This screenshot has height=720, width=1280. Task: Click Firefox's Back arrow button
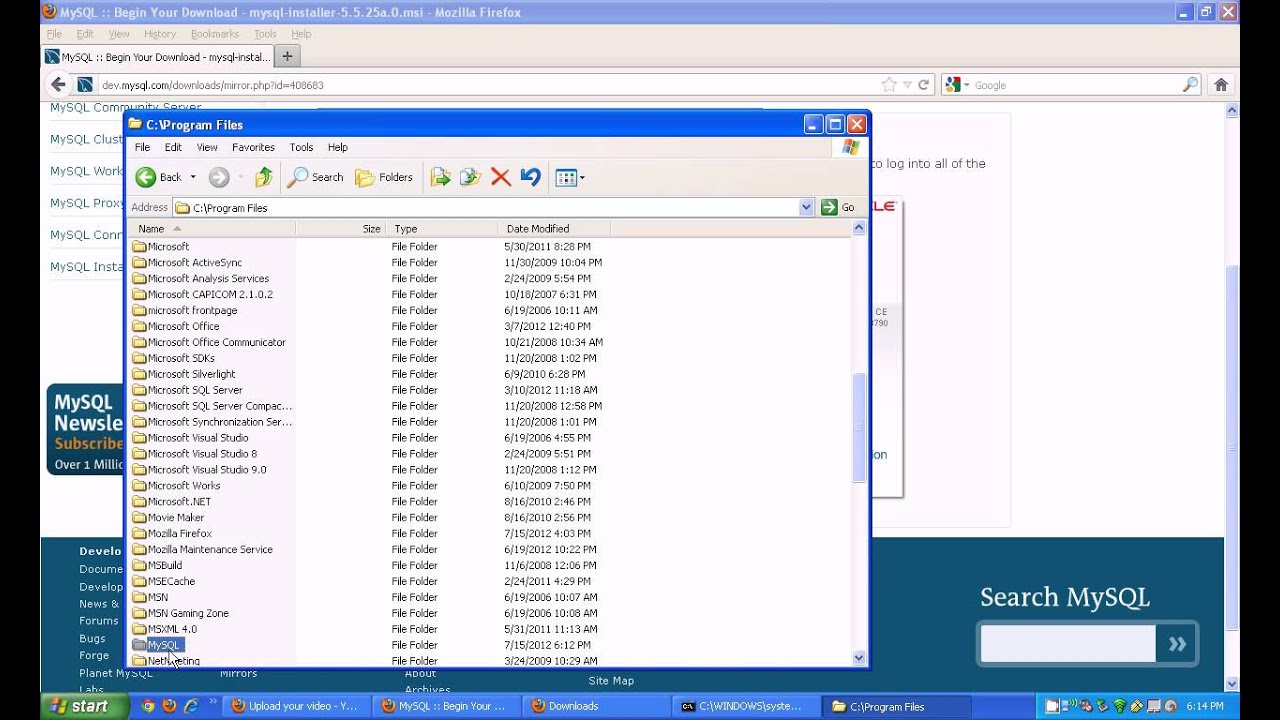(58, 85)
